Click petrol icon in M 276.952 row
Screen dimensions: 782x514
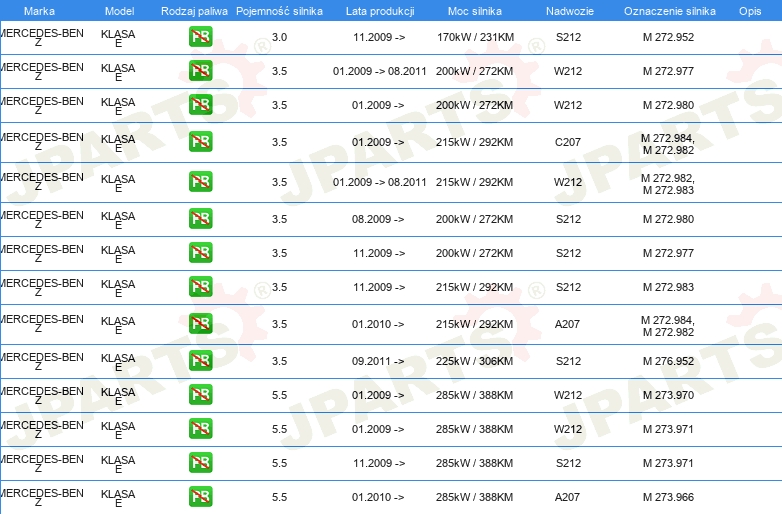200,360
